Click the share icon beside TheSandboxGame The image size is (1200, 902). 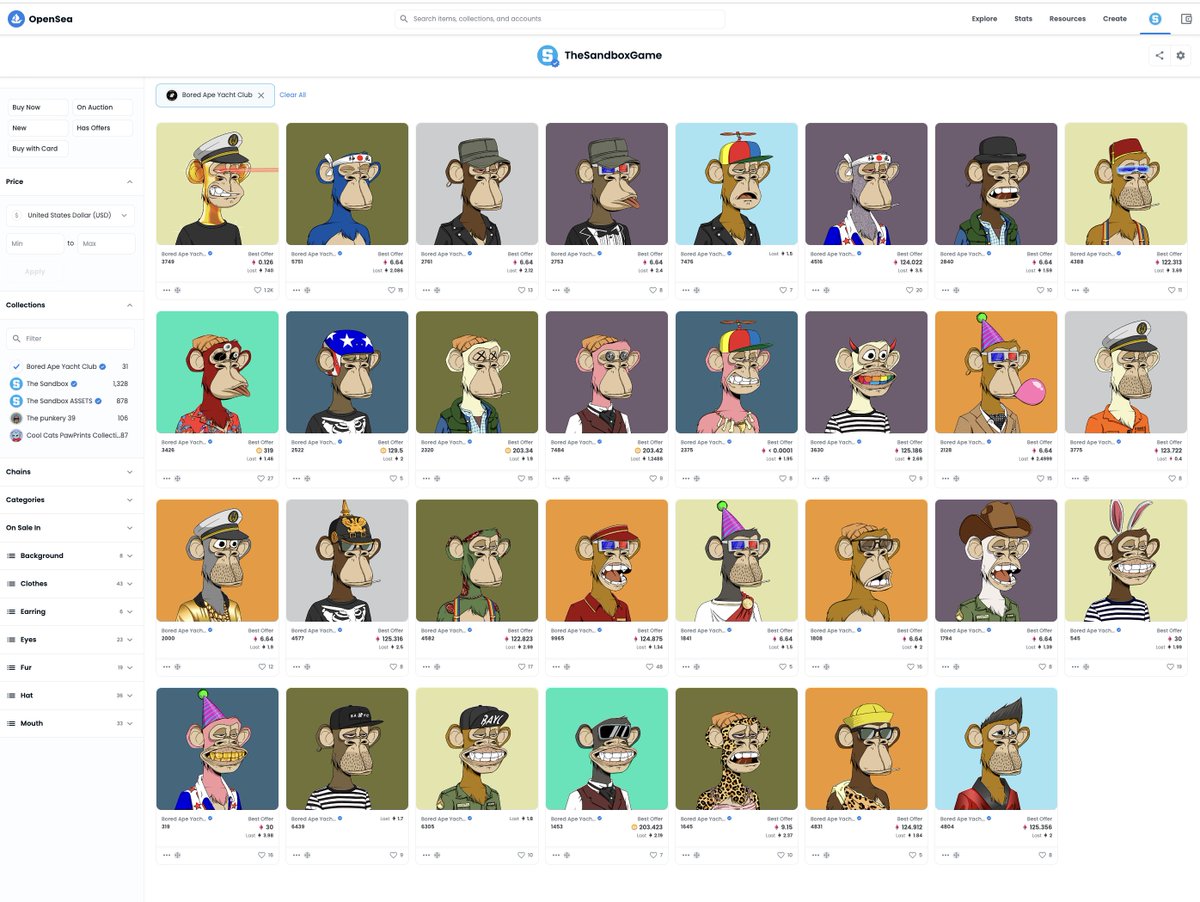coord(1159,56)
